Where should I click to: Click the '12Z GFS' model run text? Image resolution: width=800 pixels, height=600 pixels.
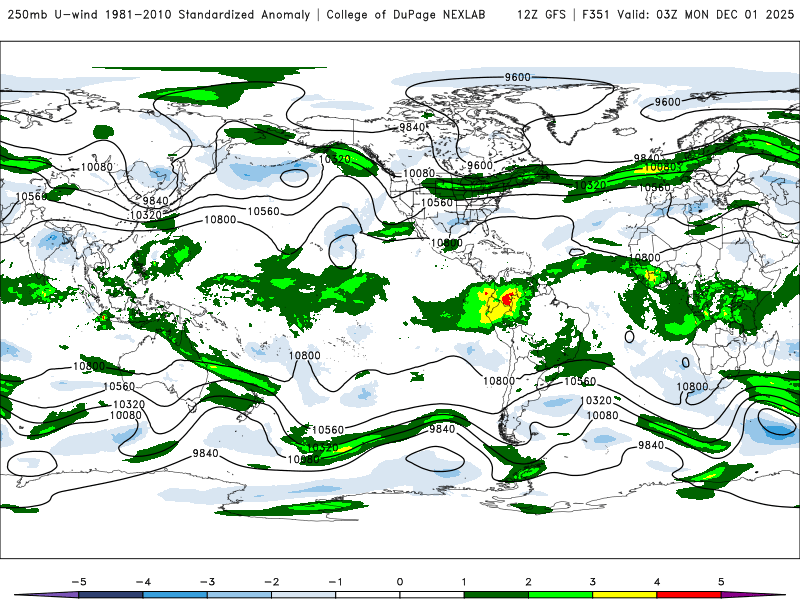(541, 15)
